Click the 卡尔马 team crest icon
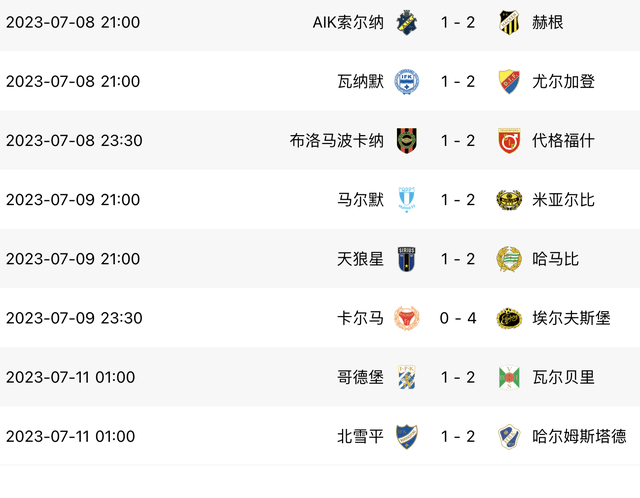 pos(406,318)
